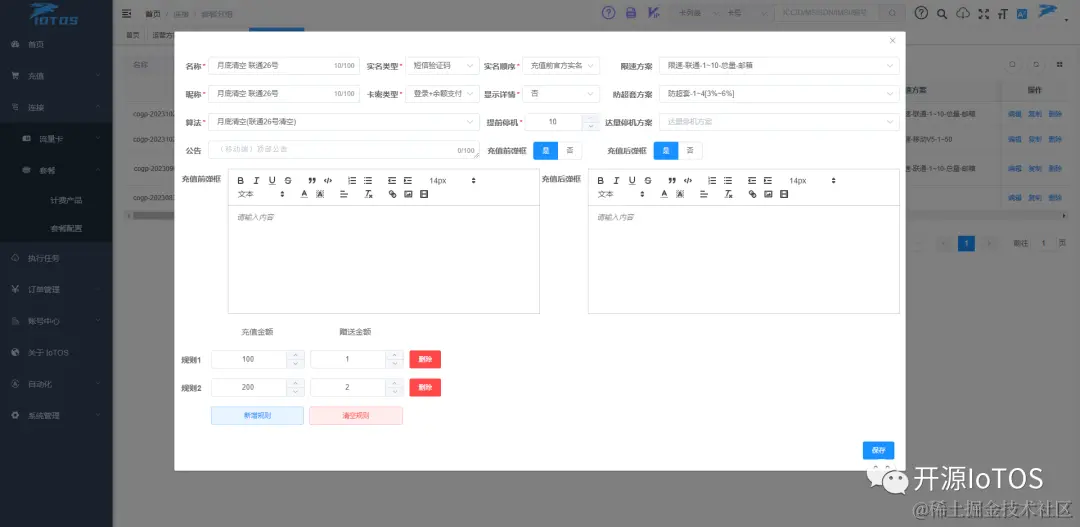Click the 名称 input field
Screen dimensions: 1080x527
[x=284, y=65]
